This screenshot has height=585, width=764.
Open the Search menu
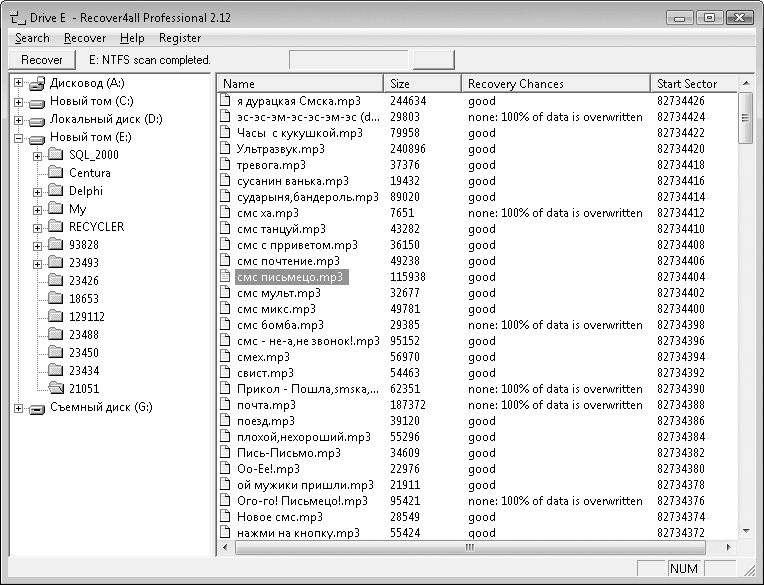[x=32, y=38]
